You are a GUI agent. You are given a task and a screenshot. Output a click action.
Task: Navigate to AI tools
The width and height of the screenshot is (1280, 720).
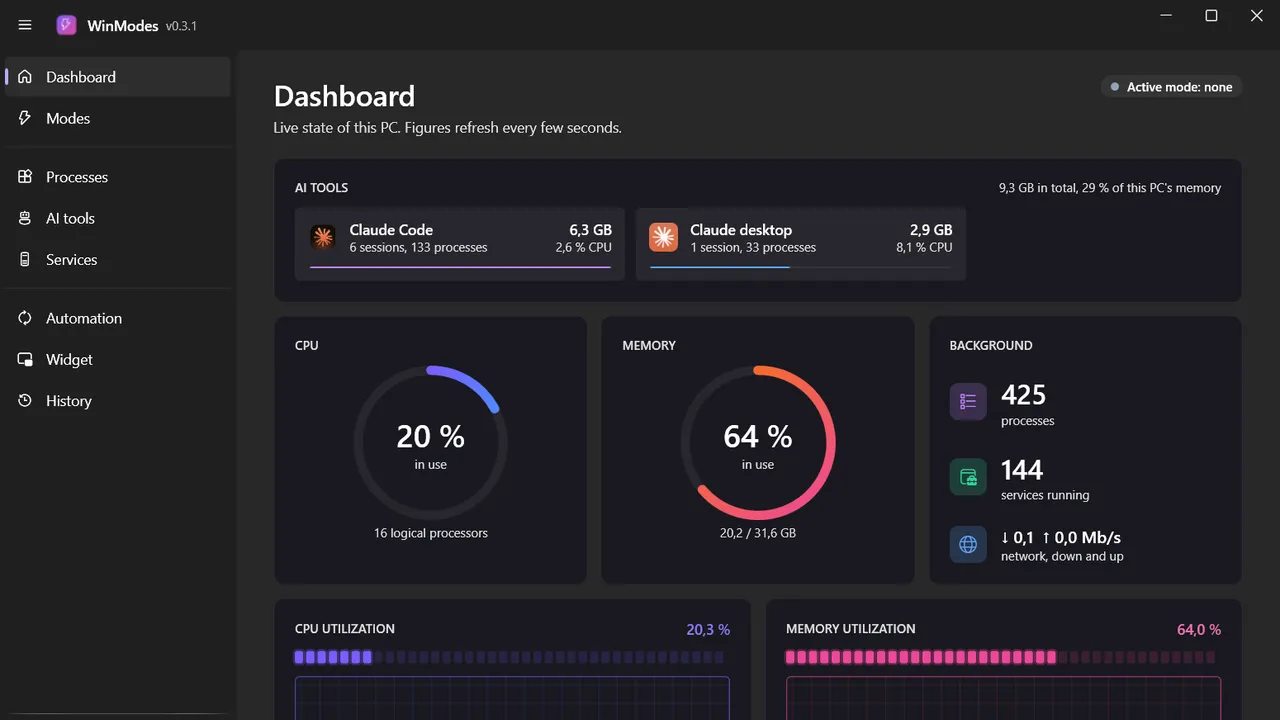(118, 218)
